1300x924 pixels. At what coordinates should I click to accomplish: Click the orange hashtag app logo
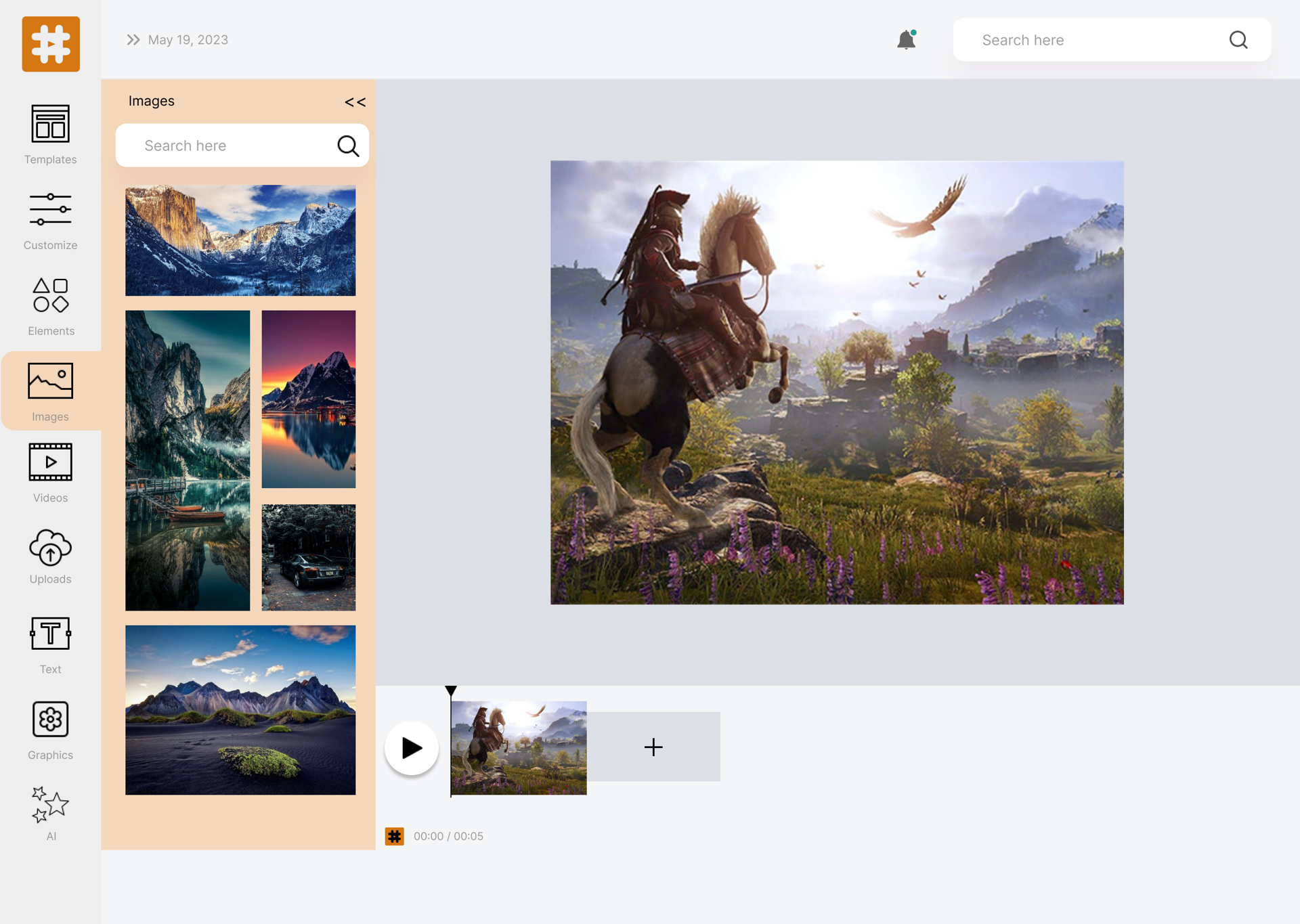(51, 44)
